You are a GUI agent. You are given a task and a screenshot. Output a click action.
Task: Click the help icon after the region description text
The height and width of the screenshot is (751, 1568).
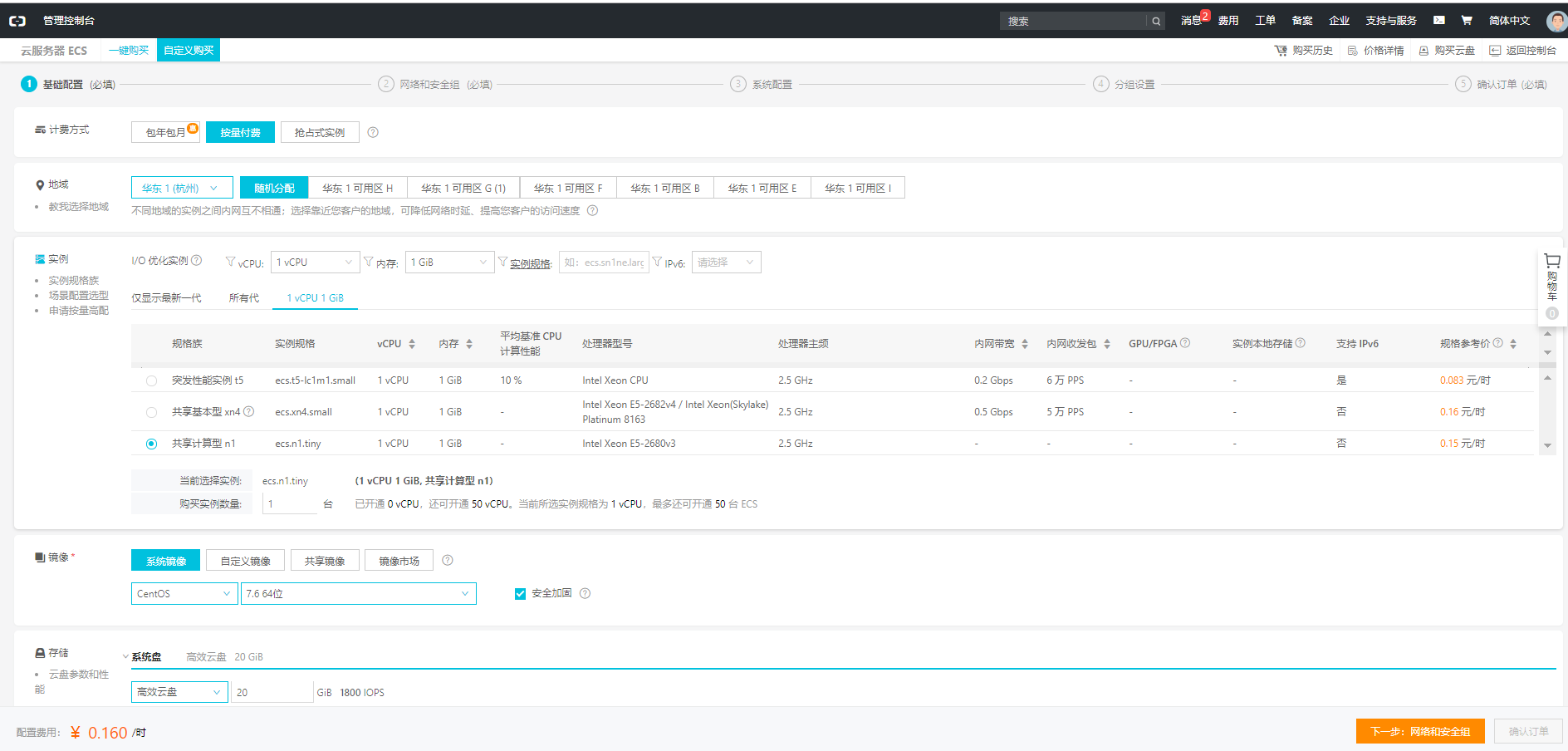click(592, 211)
